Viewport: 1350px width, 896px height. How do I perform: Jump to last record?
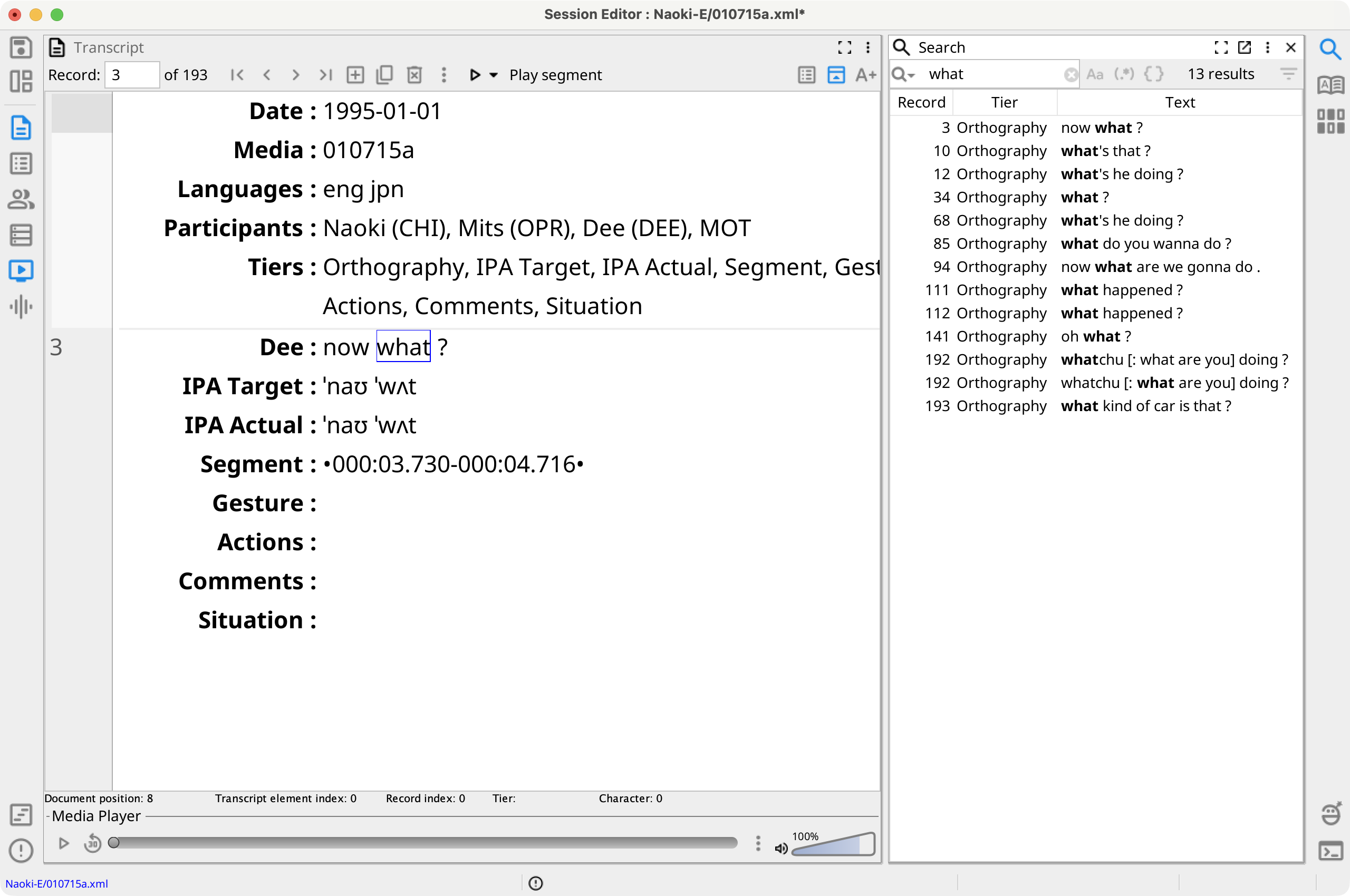325,75
